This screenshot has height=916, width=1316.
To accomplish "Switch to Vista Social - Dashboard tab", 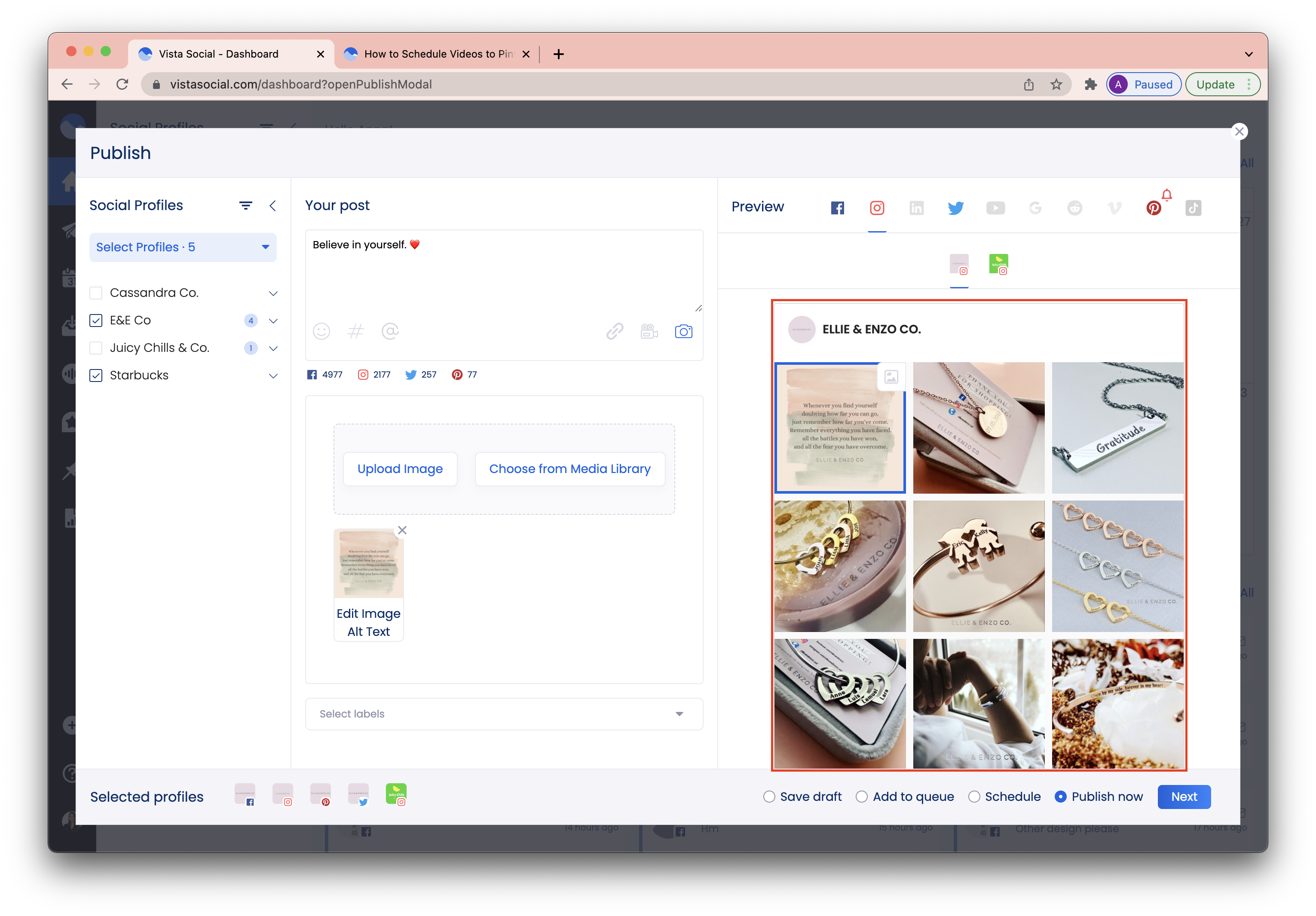I will tap(230, 54).
